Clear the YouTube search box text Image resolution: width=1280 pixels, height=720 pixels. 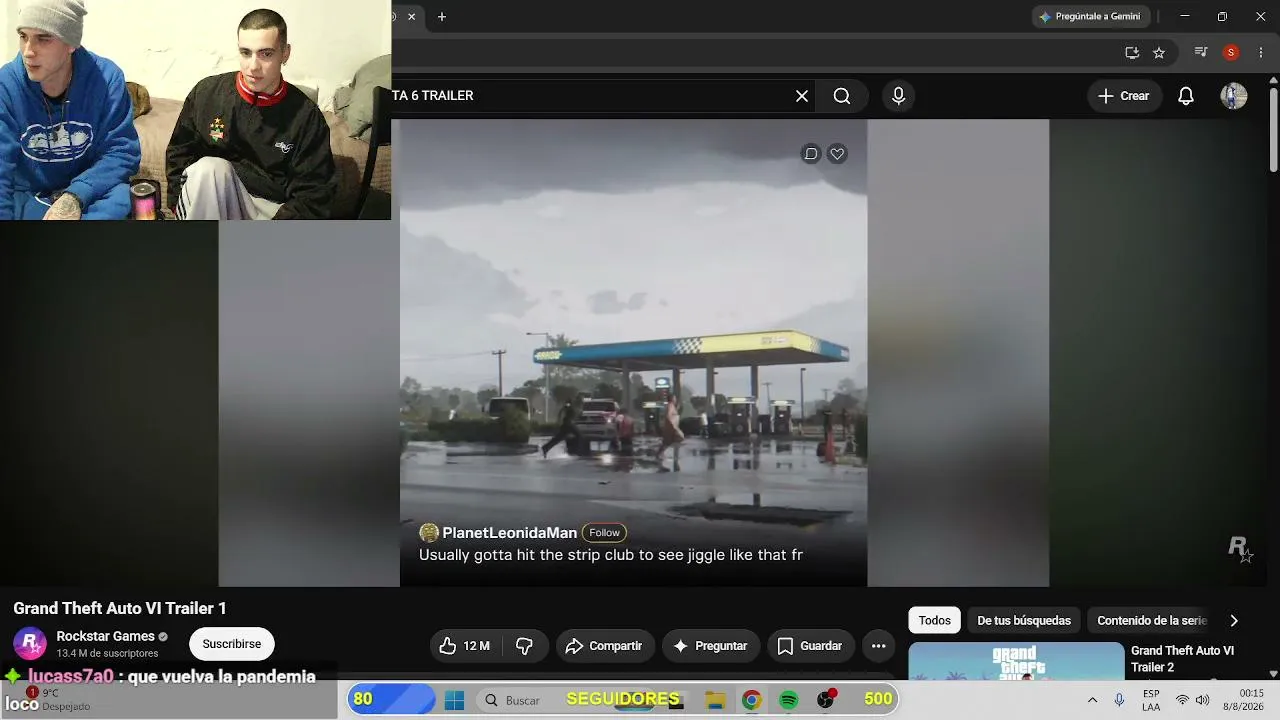(x=802, y=96)
